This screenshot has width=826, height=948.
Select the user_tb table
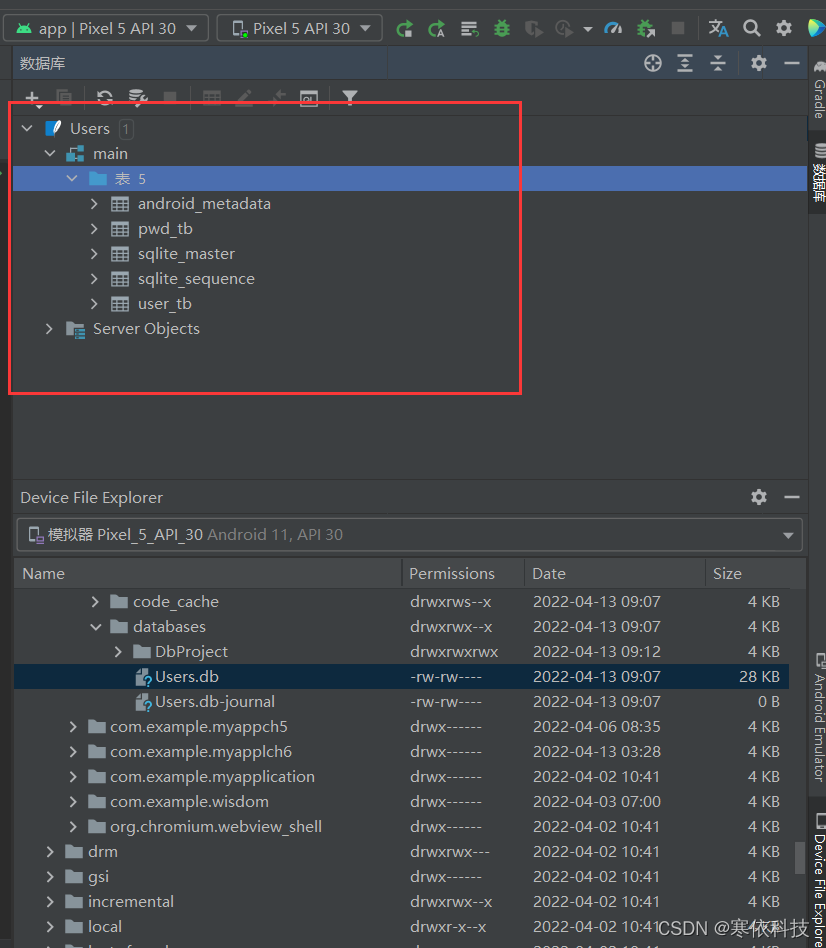164,304
